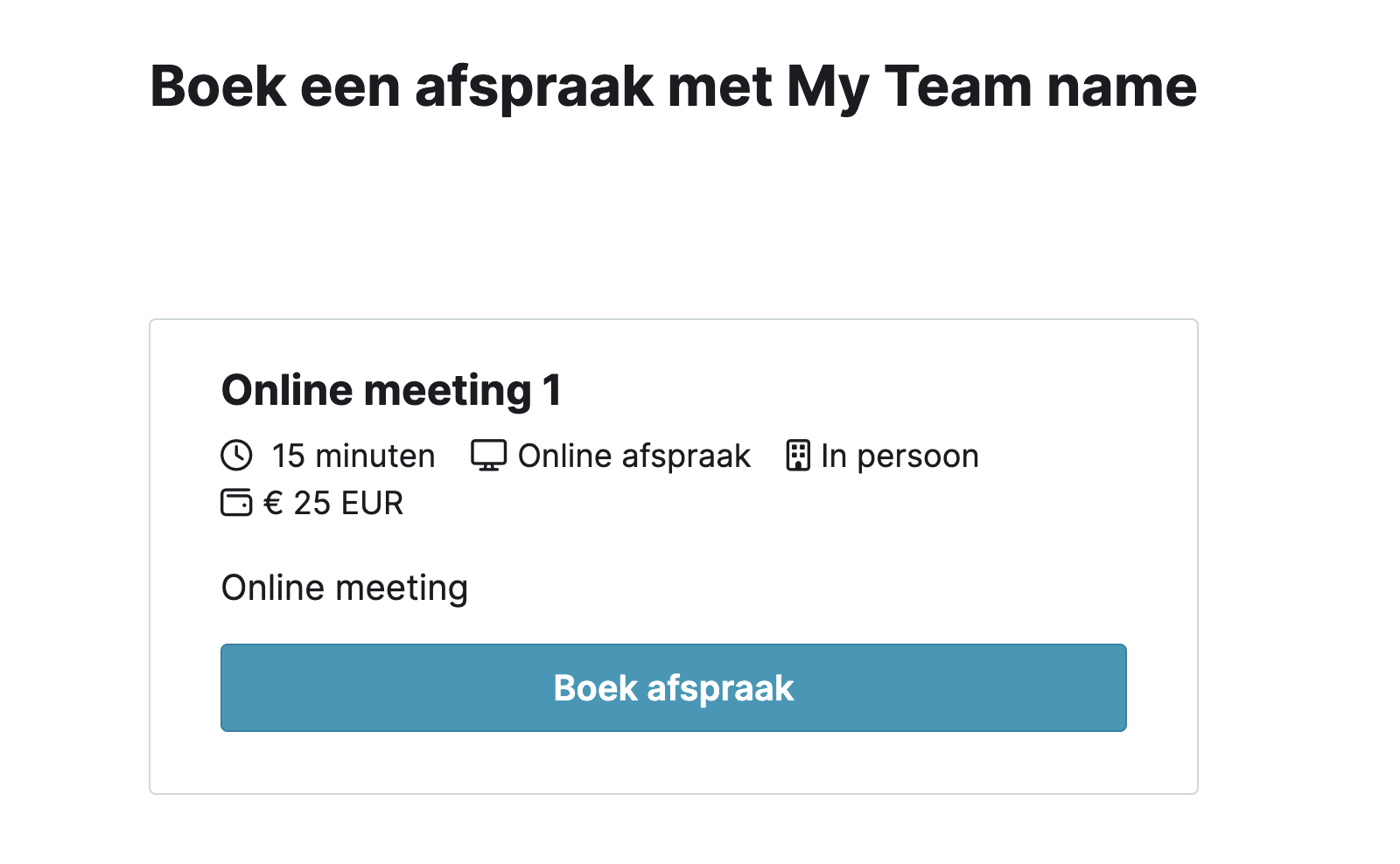Image resolution: width=1400 pixels, height=864 pixels.
Task: Click the monitor icon for online appointment
Action: click(x=488, y=456)
